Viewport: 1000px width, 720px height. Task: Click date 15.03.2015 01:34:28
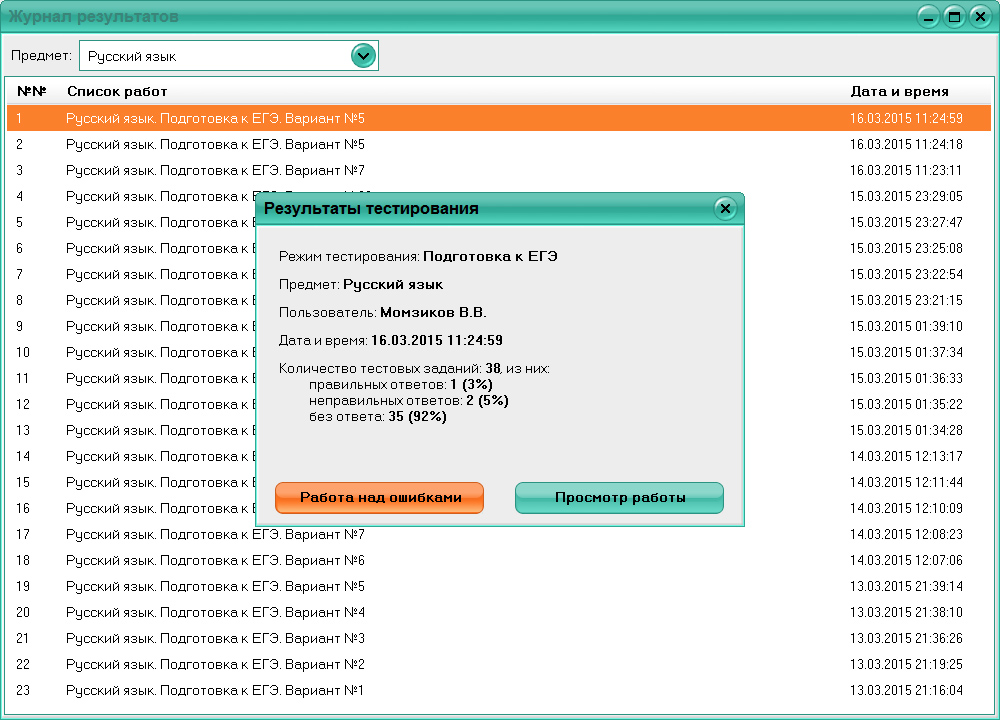point(906,430)
